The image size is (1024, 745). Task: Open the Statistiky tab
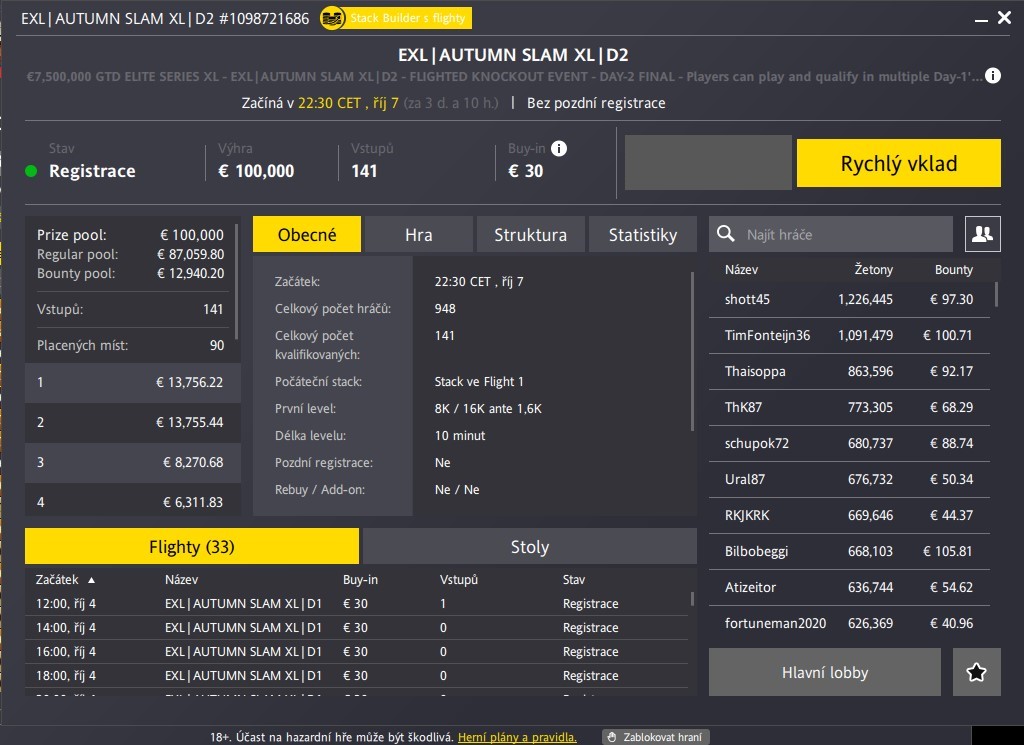[643, 234]
